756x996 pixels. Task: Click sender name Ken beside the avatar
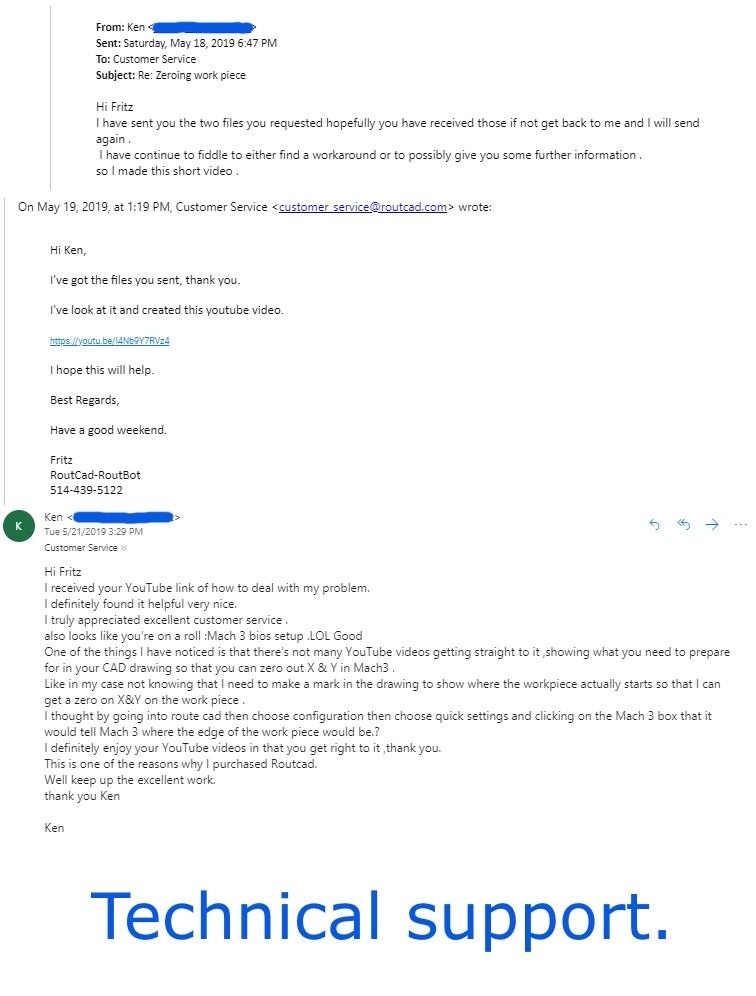point(53,517)
